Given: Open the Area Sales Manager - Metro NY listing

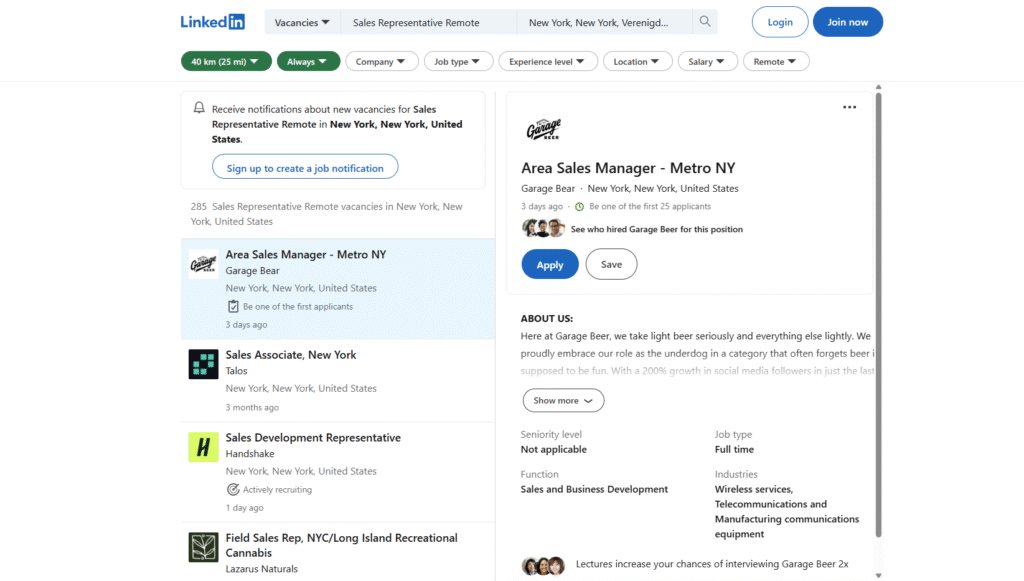Looking at the screenshot, I should pos(338,289).
